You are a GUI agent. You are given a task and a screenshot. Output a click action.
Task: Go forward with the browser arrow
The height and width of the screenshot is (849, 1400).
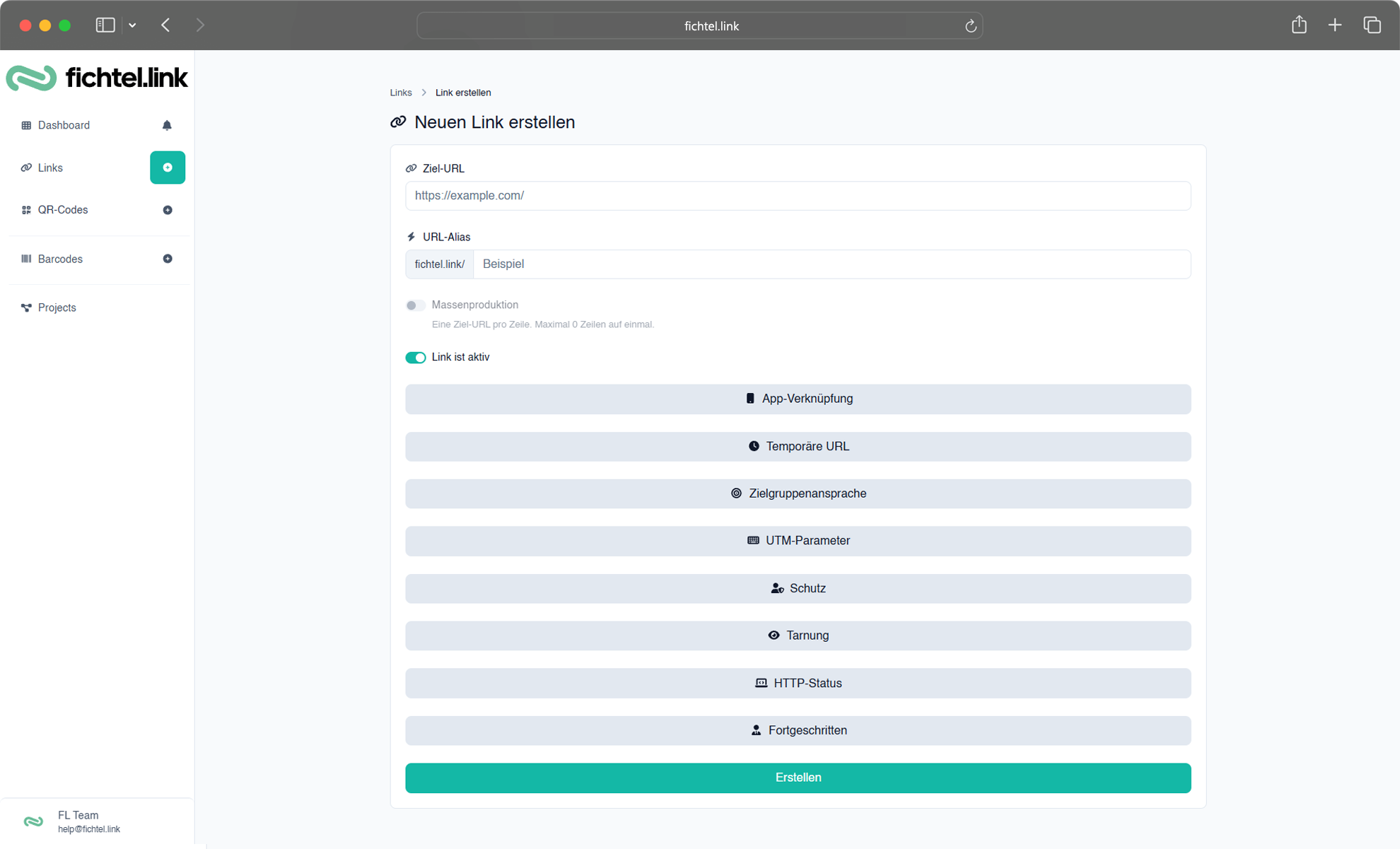200,25
